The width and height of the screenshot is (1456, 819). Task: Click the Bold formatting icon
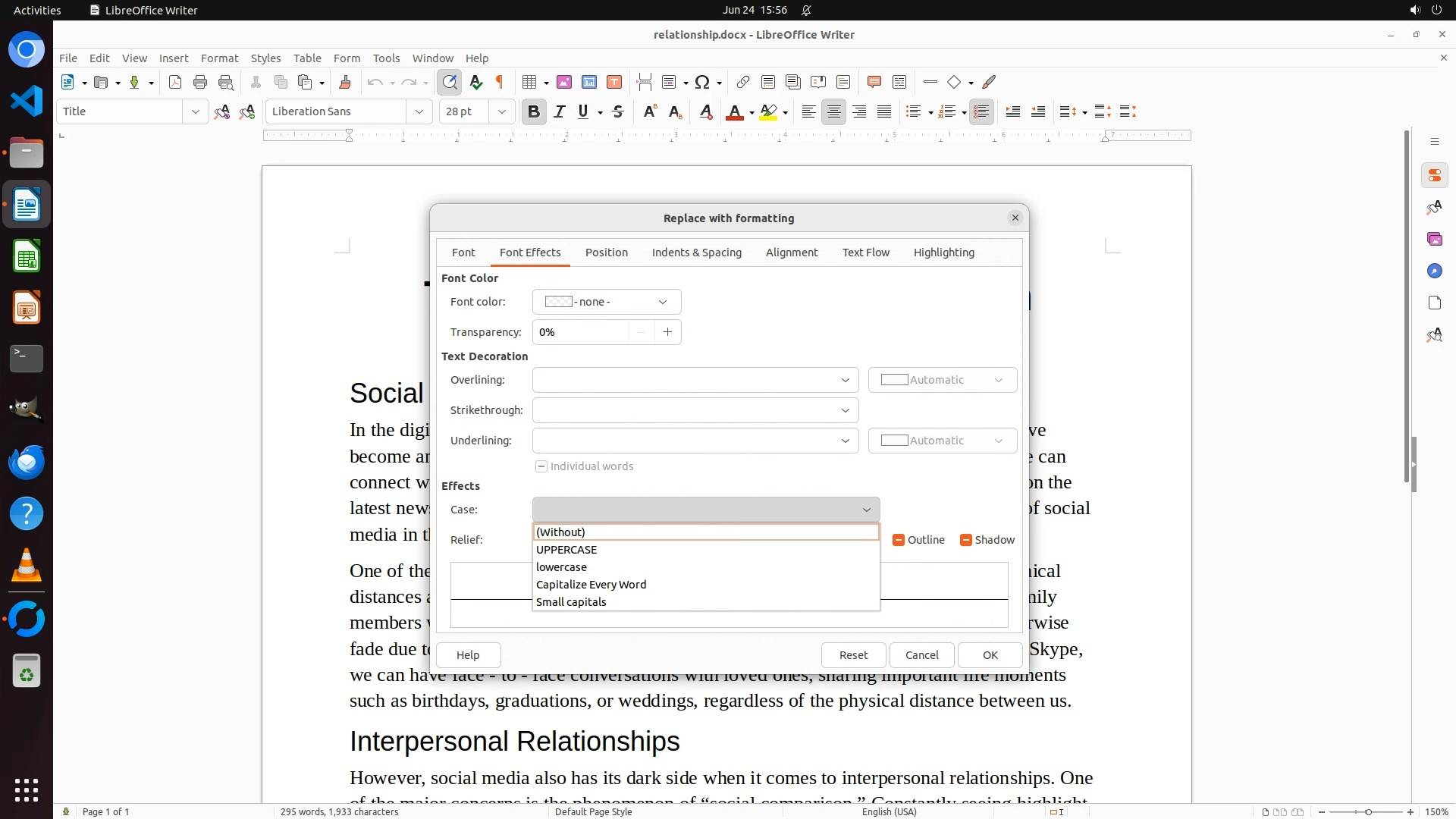pyautogui.click(x=533, y=112)
